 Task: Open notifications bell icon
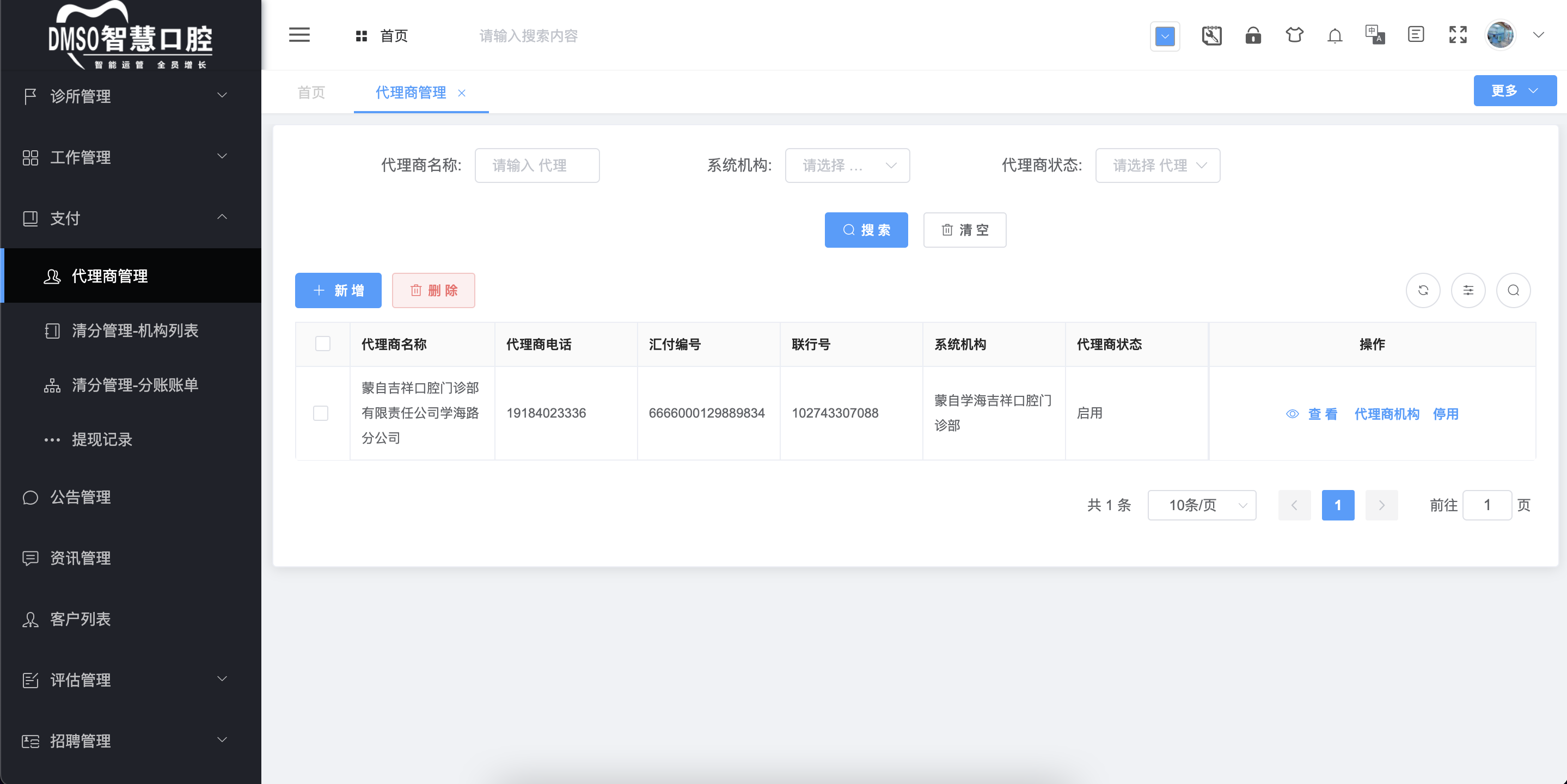click(1335, 35)
